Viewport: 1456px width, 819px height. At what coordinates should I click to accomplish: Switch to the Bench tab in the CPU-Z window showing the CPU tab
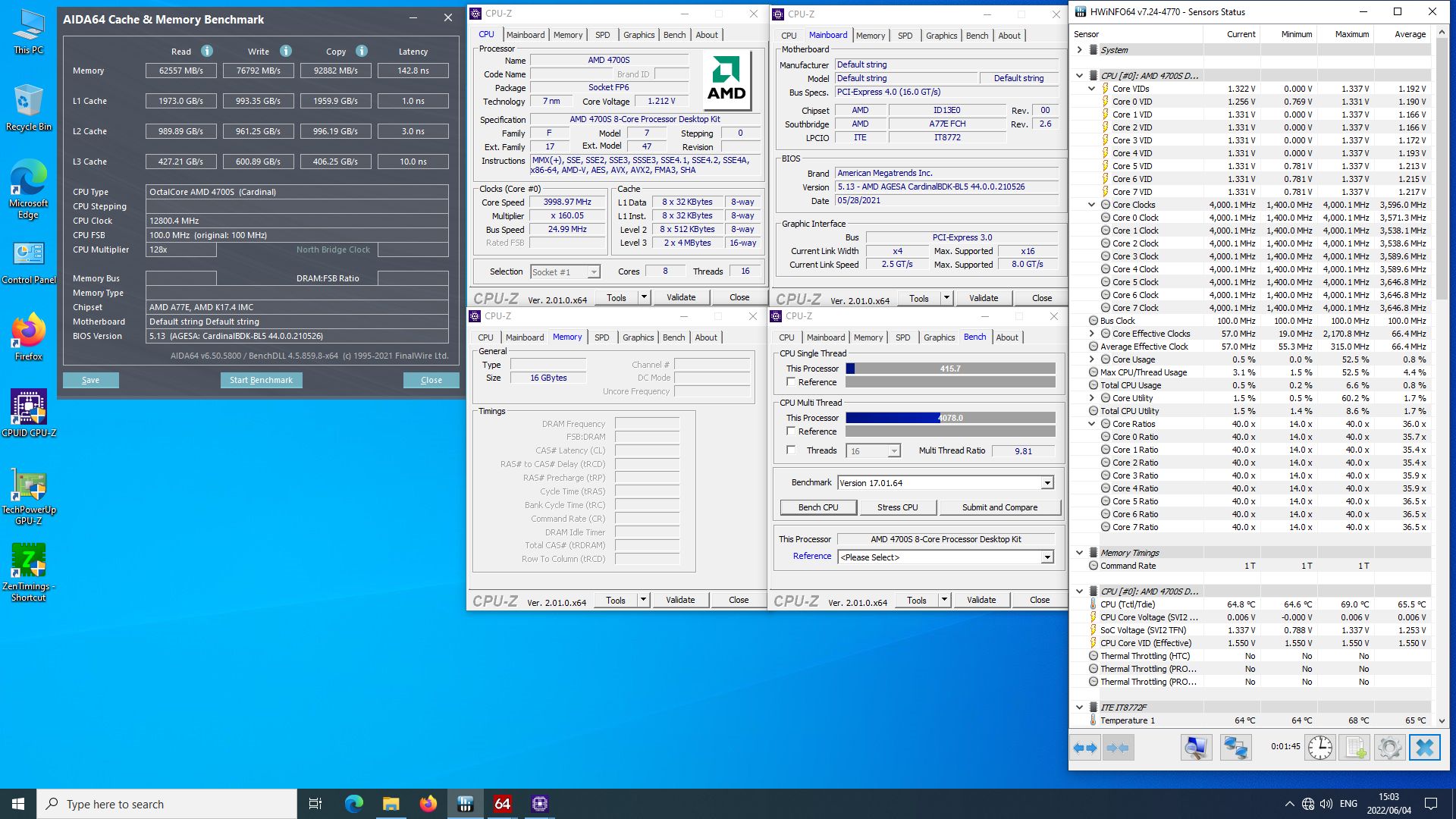click(674, 35)
